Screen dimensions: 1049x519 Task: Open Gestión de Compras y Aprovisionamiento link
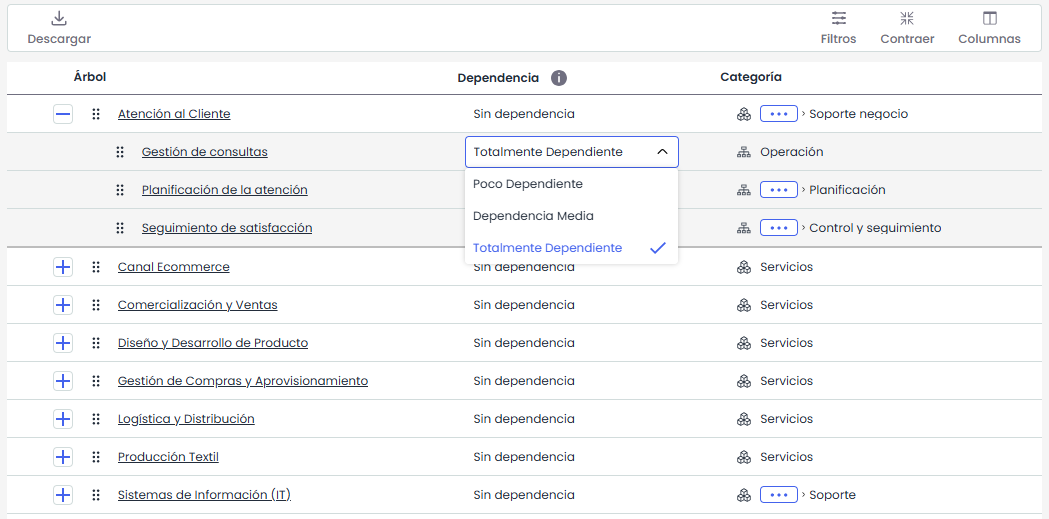pyautogui.click(x=243, y=381)
